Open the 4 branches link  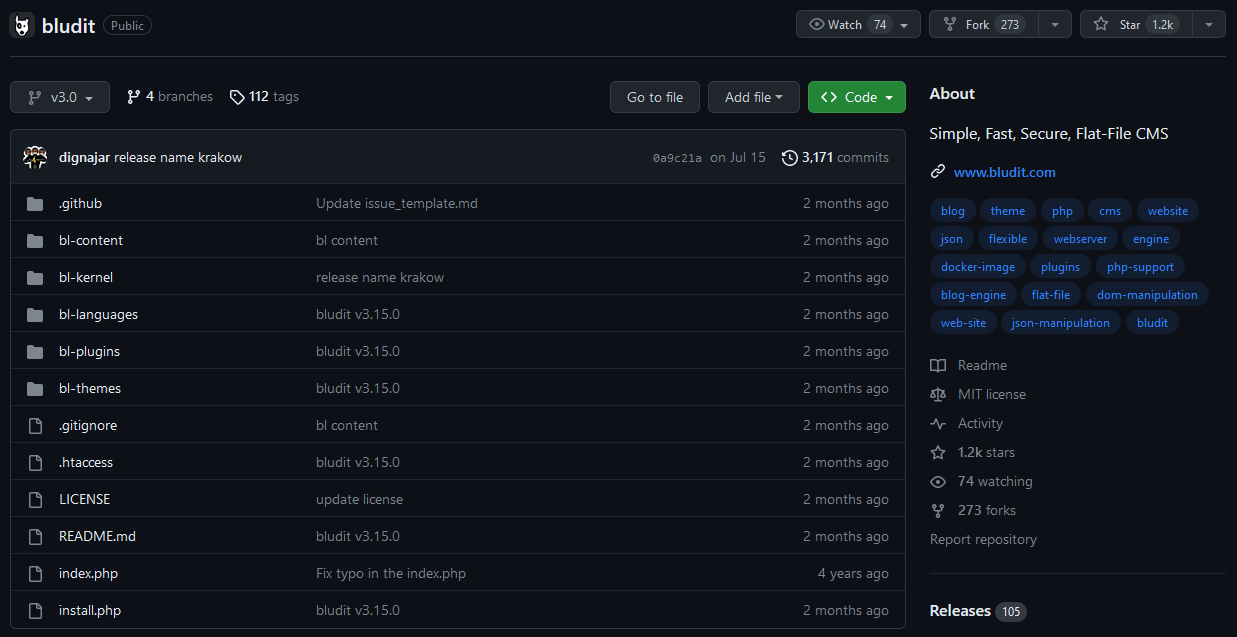tap(170, 97)
